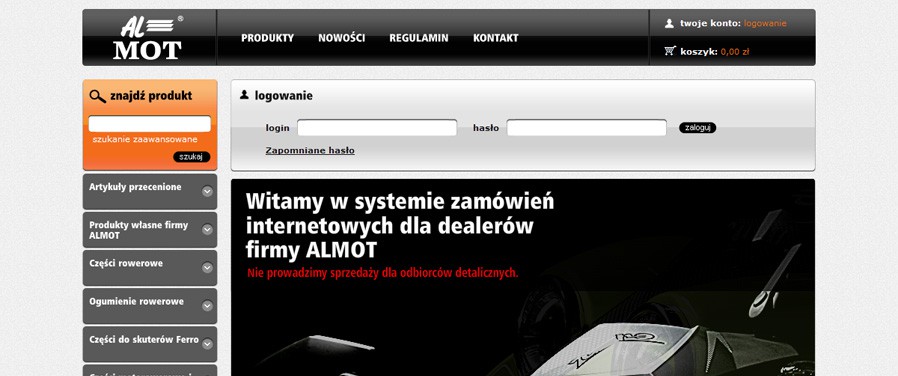898x376 pixels.
Task: Open the Artykuły przecenione category
Action: tap(135, 187)
